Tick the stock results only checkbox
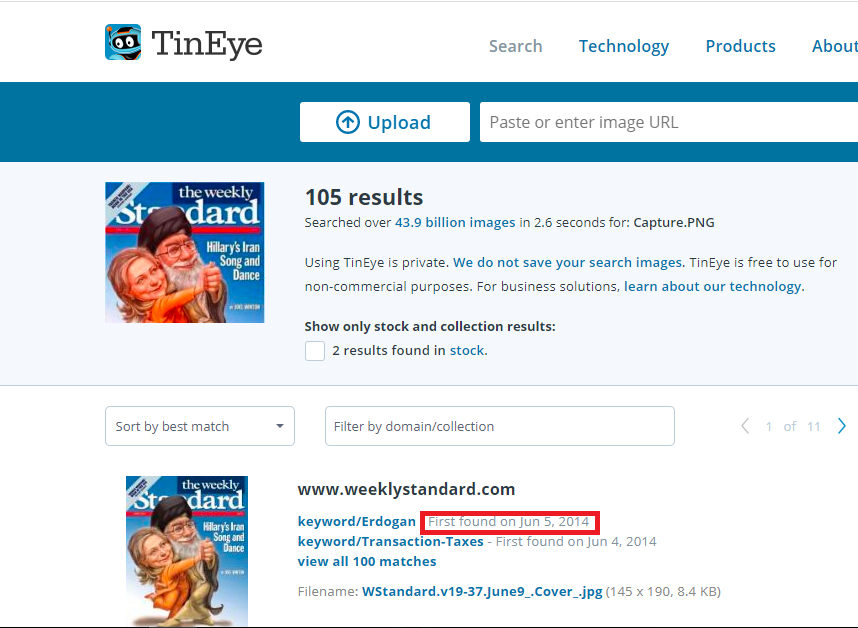 315,351
